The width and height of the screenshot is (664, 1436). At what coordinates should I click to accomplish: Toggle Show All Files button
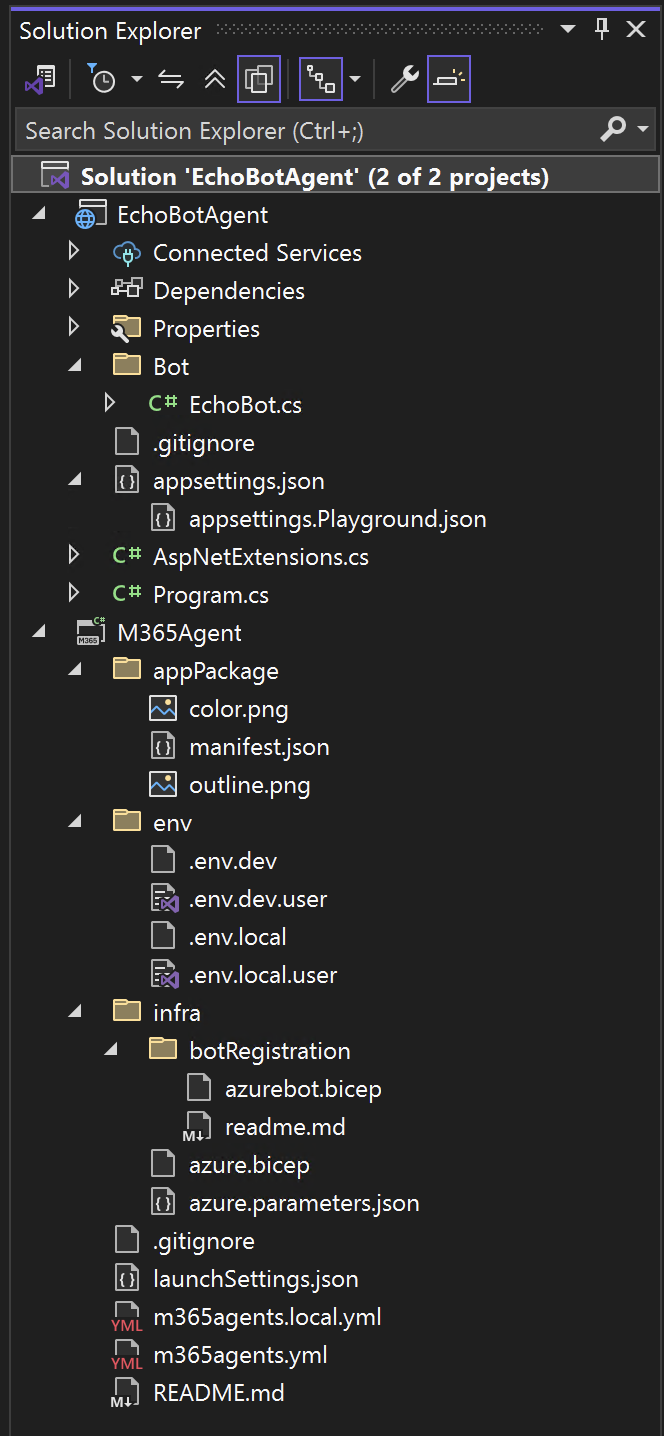tap(259, 80)
